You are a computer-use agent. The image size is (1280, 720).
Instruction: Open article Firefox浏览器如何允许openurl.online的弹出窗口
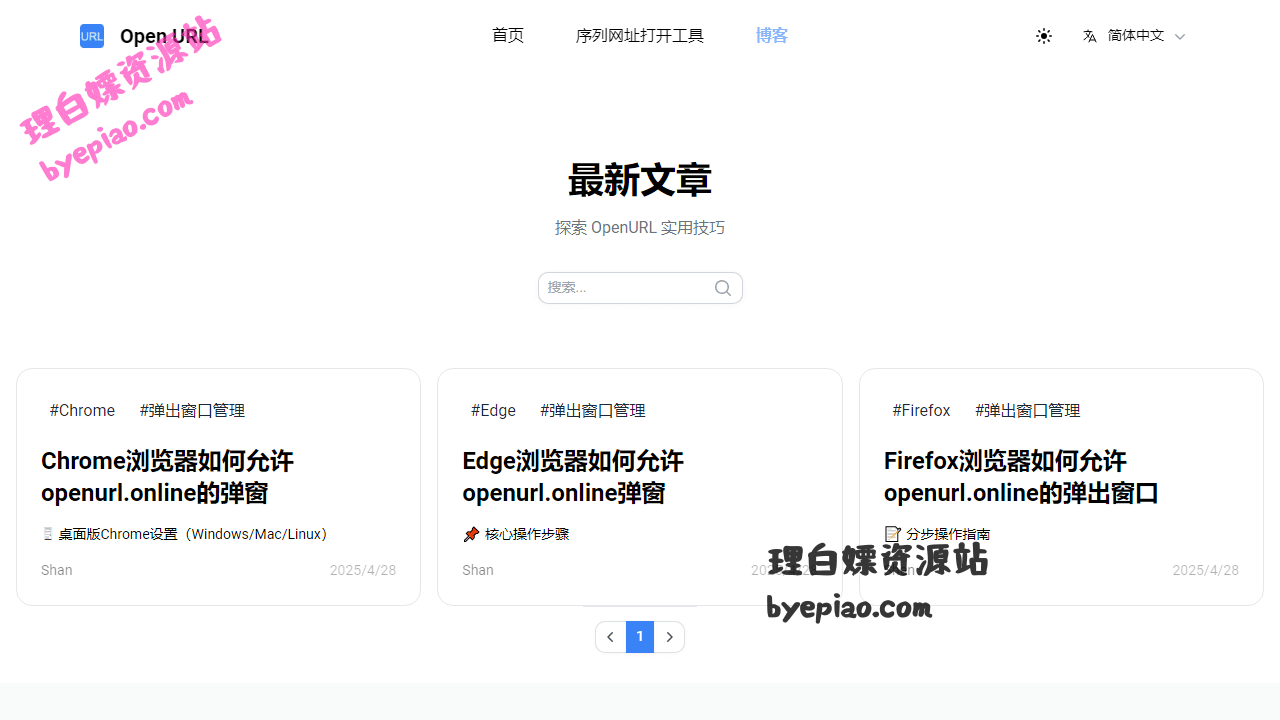point(1021,477)
